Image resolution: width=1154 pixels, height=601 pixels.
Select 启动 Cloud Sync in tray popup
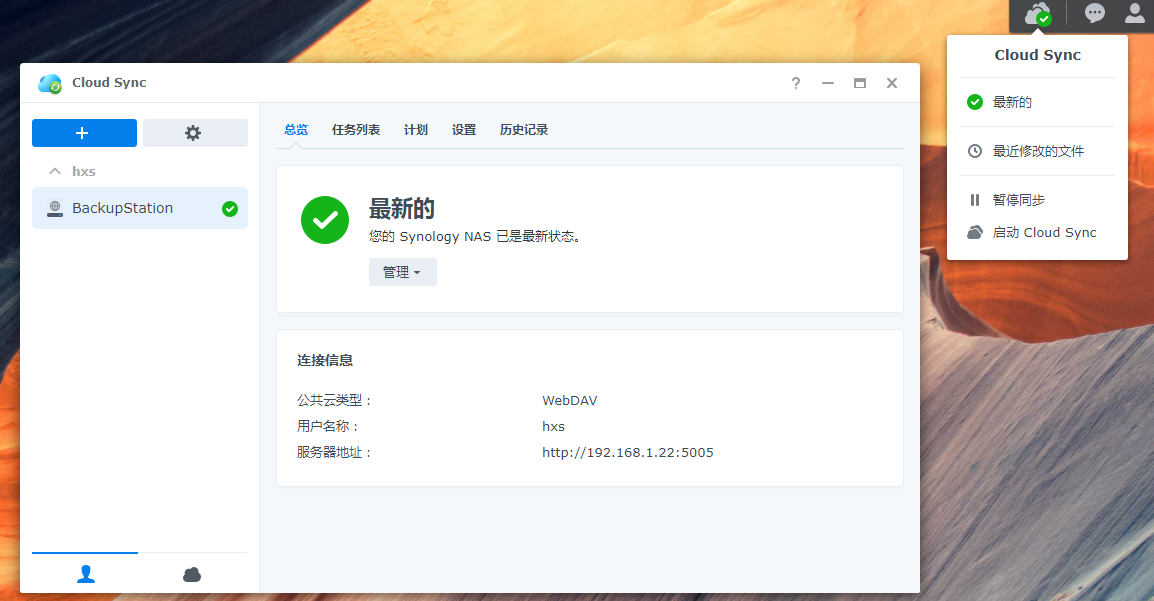coord(1037,232)
